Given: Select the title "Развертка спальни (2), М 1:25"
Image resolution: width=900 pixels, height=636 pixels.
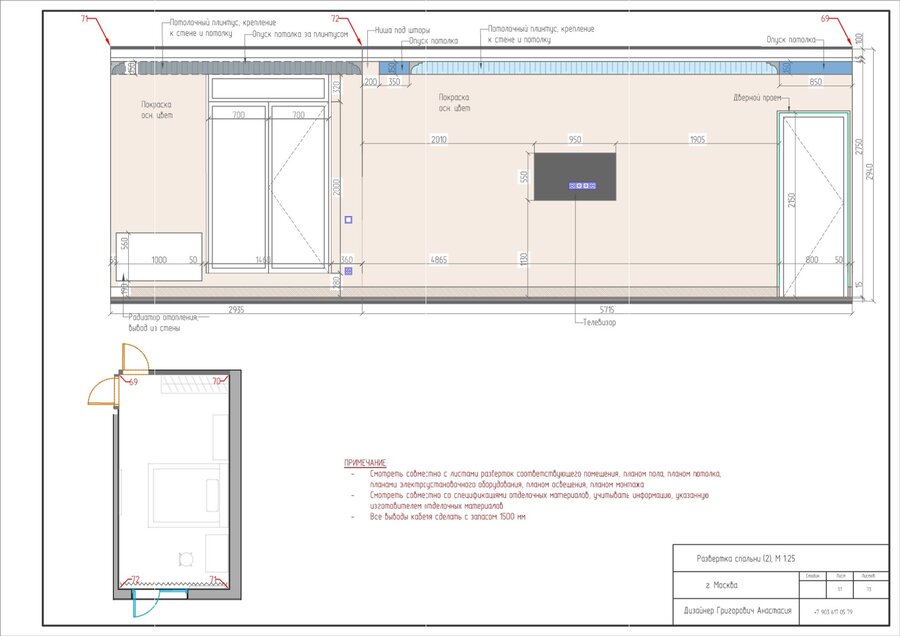Looking at the screenshot, I should click(x=746, y=559).
